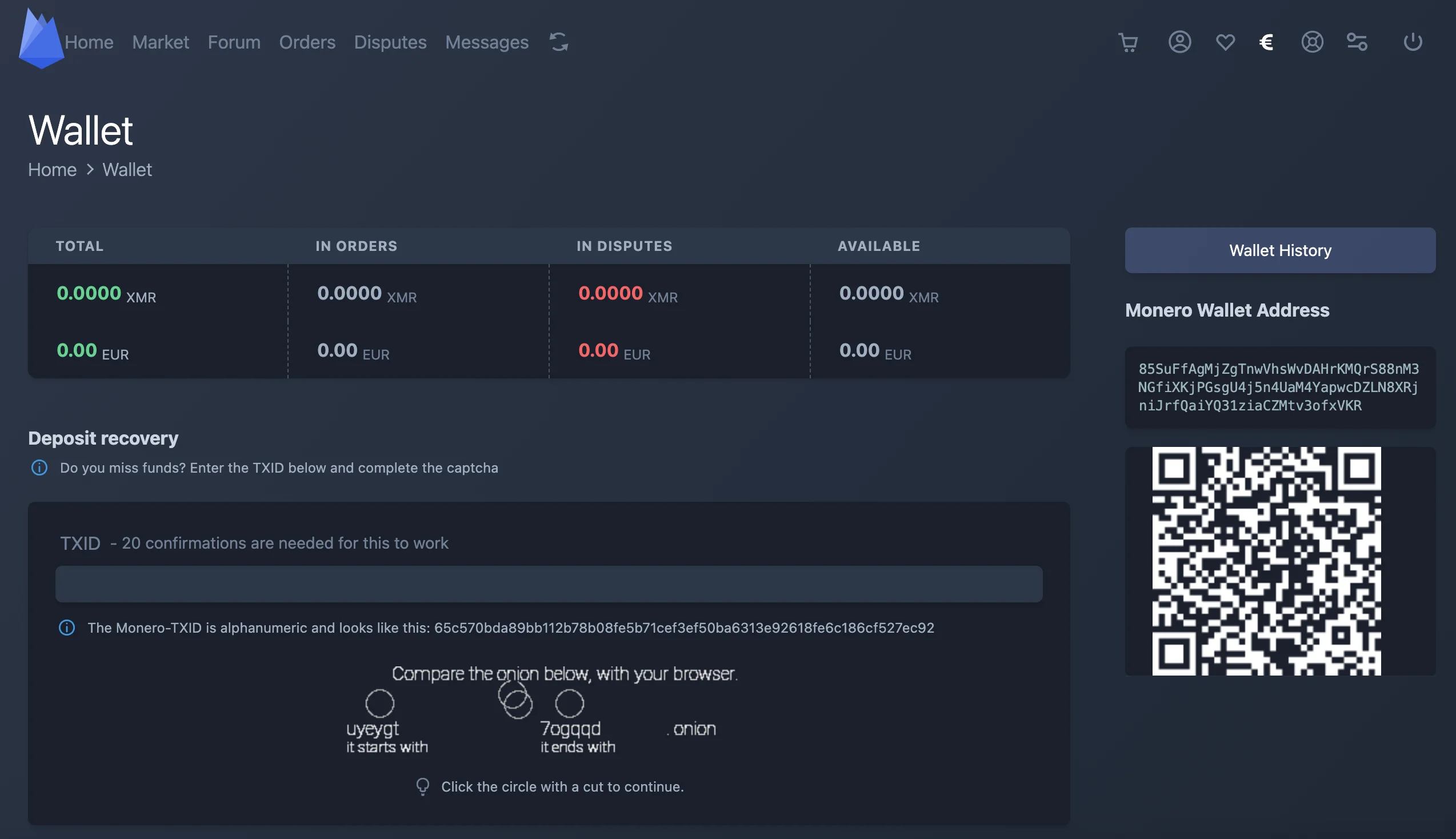Click the 'Deposit recovery' heading

coord(103,438)
